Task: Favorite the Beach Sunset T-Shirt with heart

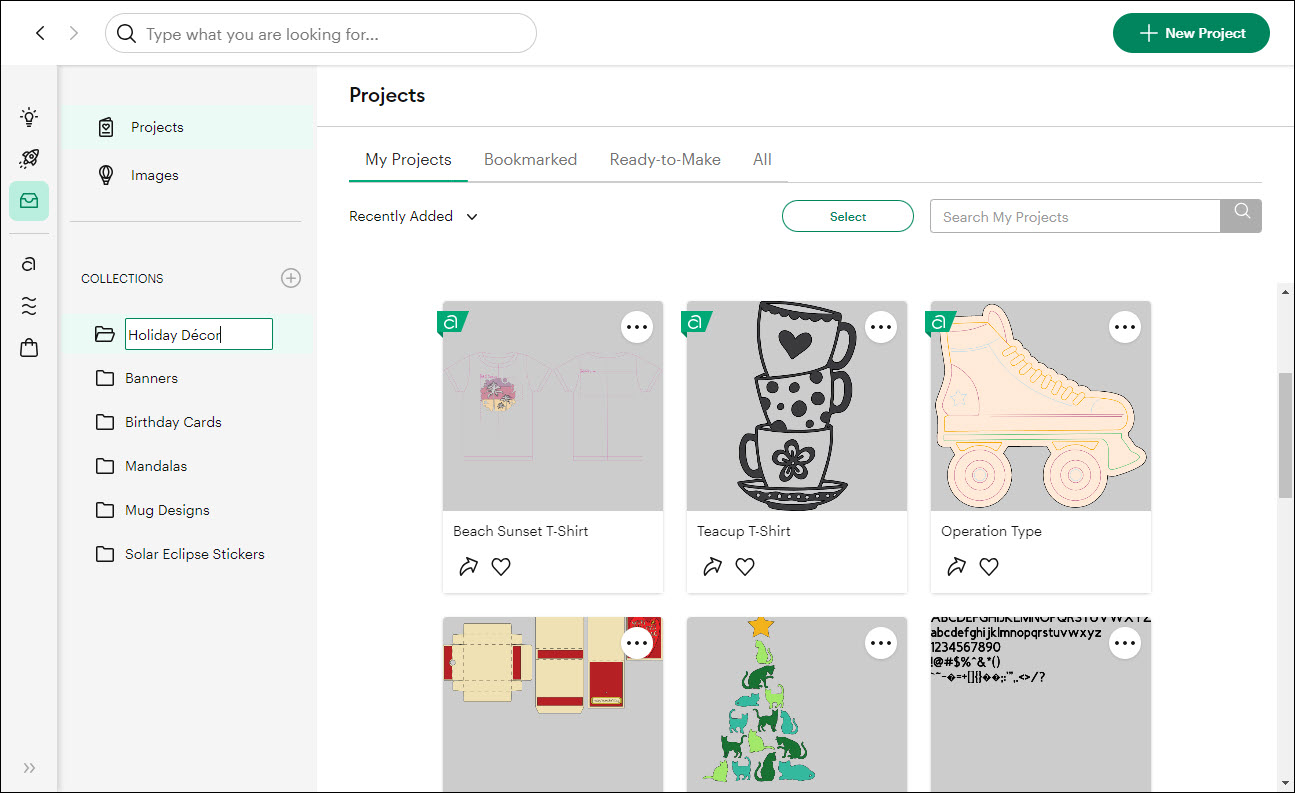Action: [x=501, y=567]
